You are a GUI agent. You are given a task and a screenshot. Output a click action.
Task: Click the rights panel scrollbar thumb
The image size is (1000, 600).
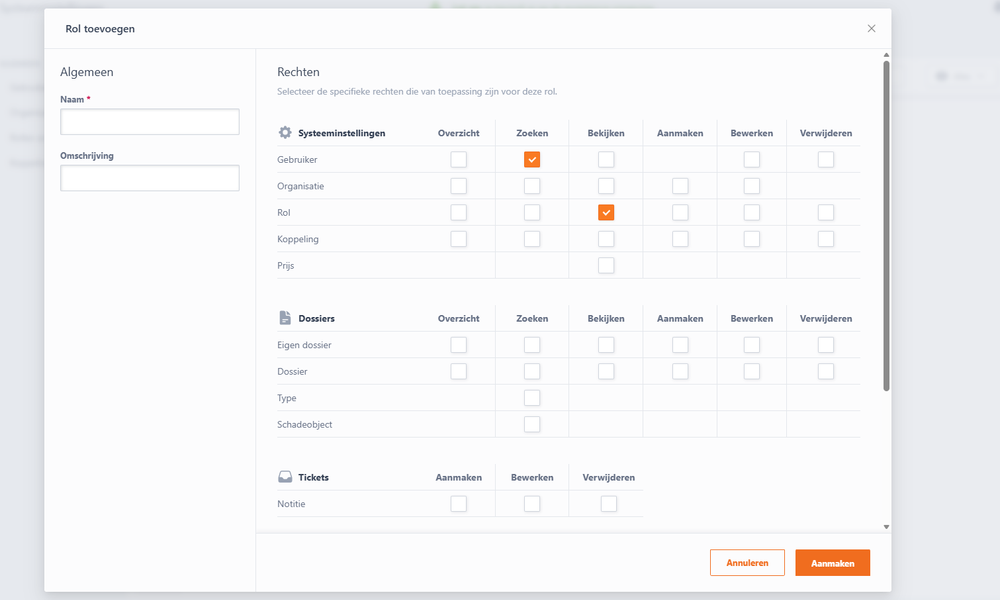point(886,226)
